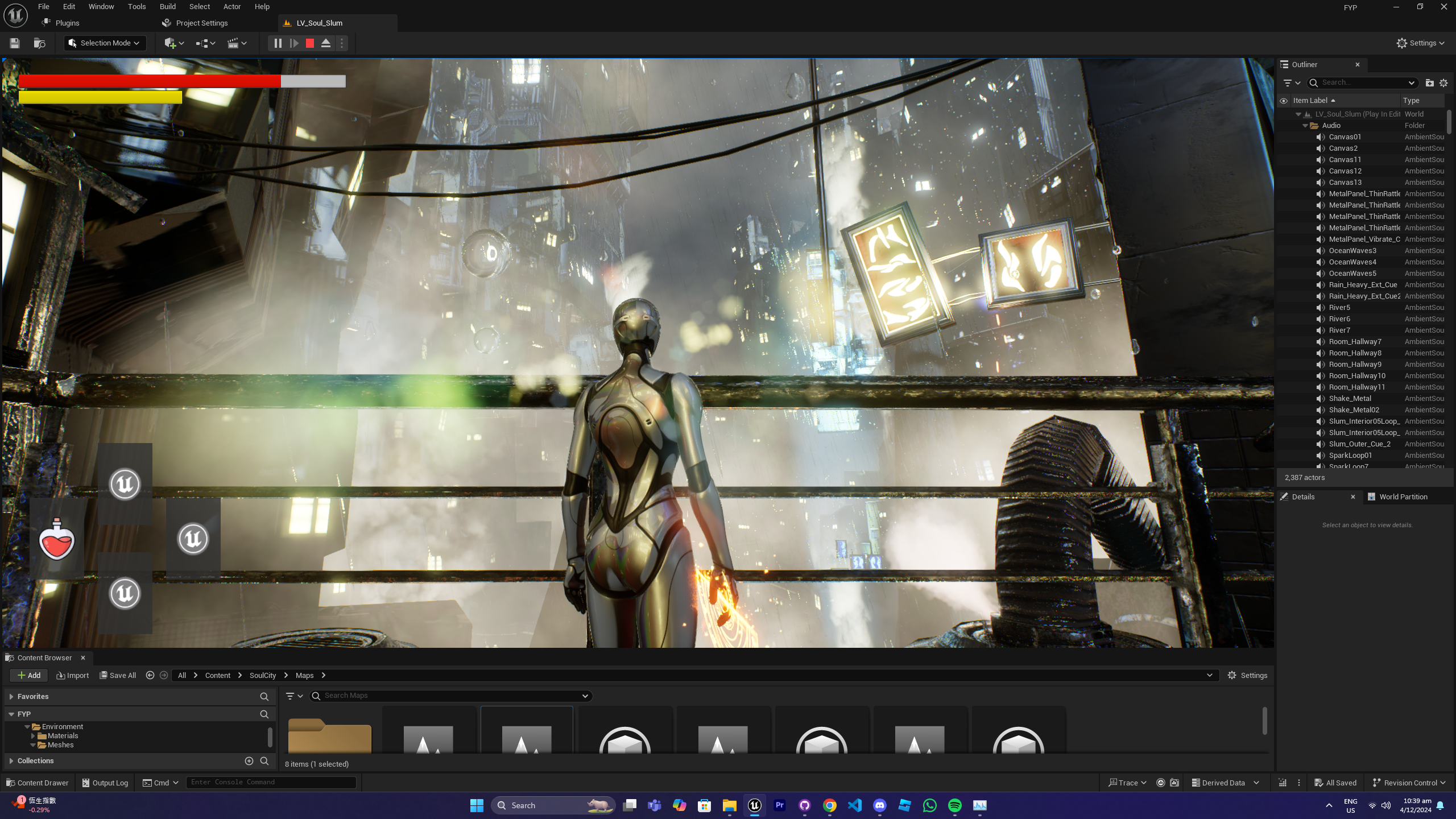Viewport: 1456px width, 819px height.
Task: Pause the play-in-editor simulation
Action: tap(278, 43)
